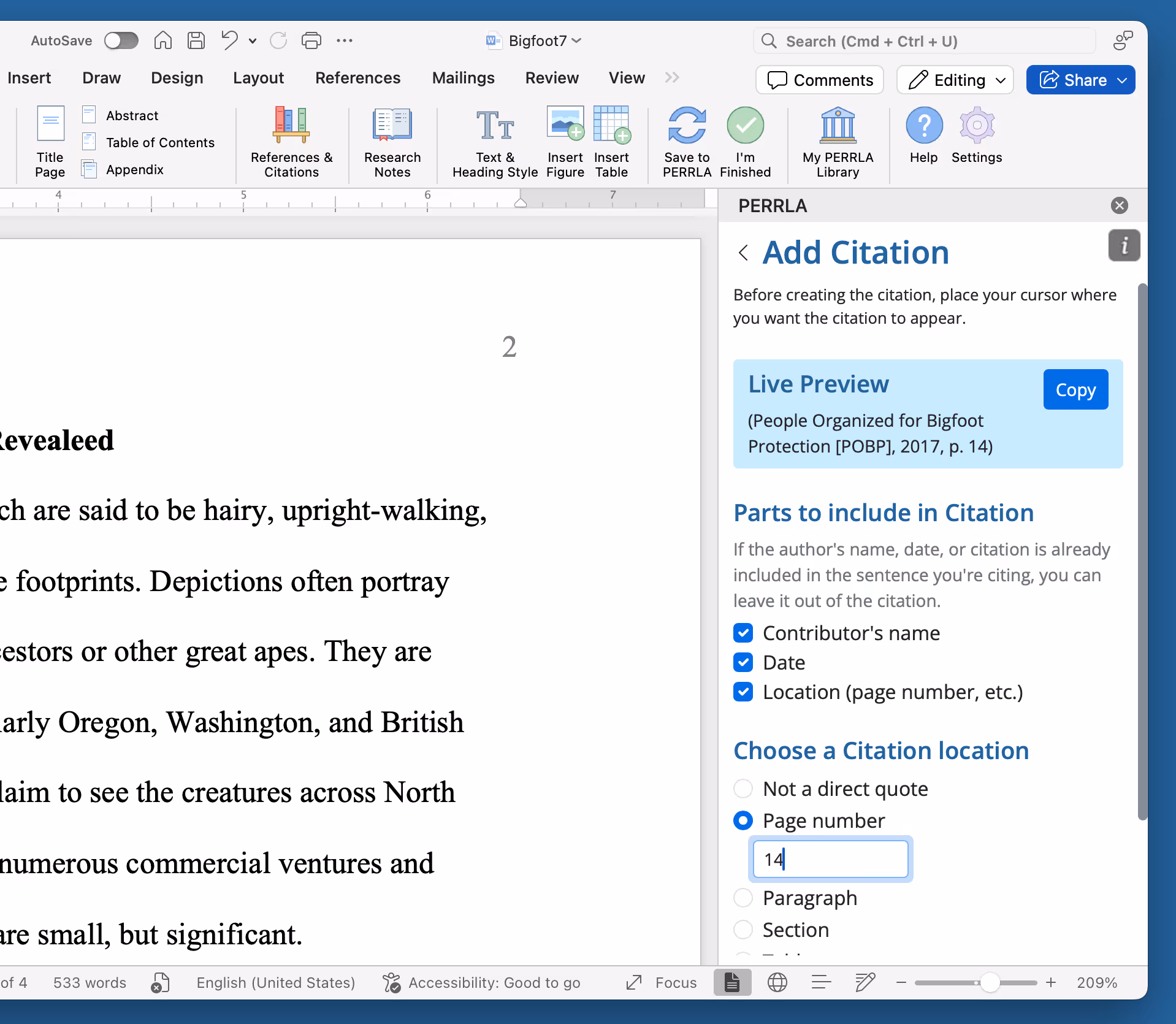The image size is (1176, 1024).
Task: Close the PERRLA side panel
Action: point(1120,205)
